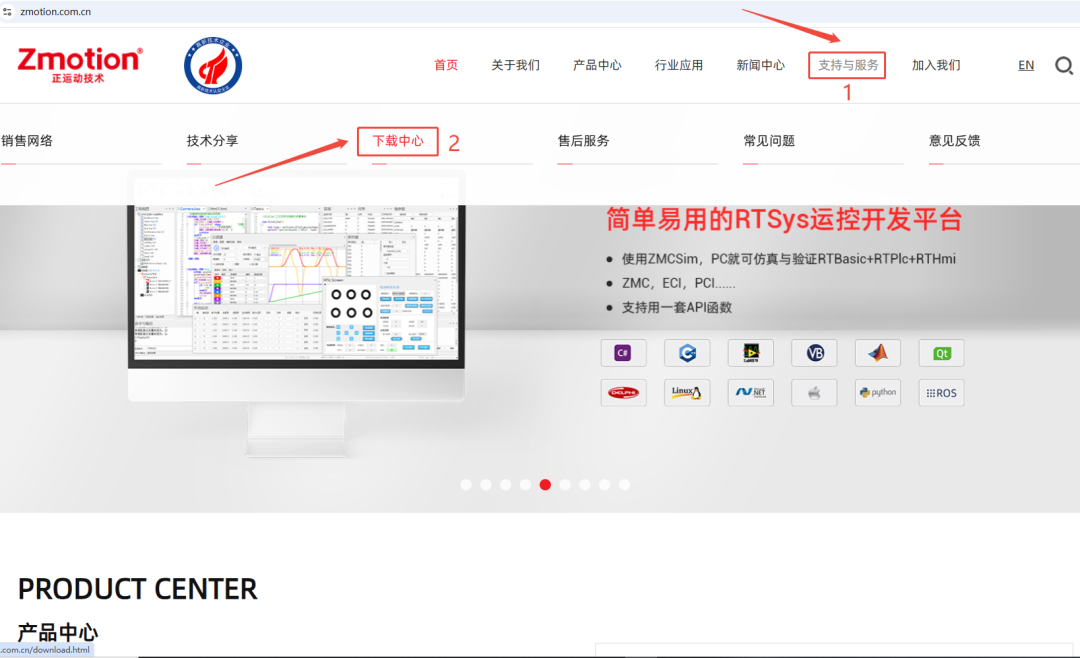
Task: Select the C# programming language icon
Action: click(623, 352)
